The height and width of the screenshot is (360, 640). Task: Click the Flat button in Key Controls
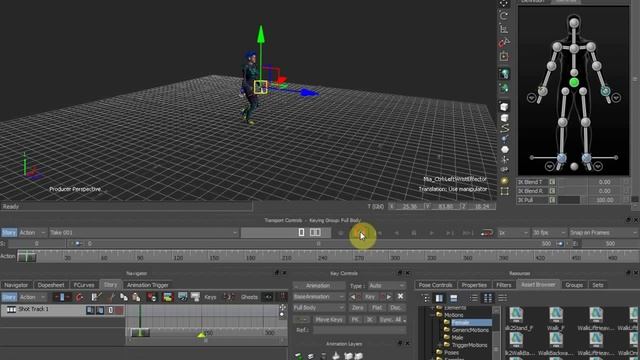377,308
